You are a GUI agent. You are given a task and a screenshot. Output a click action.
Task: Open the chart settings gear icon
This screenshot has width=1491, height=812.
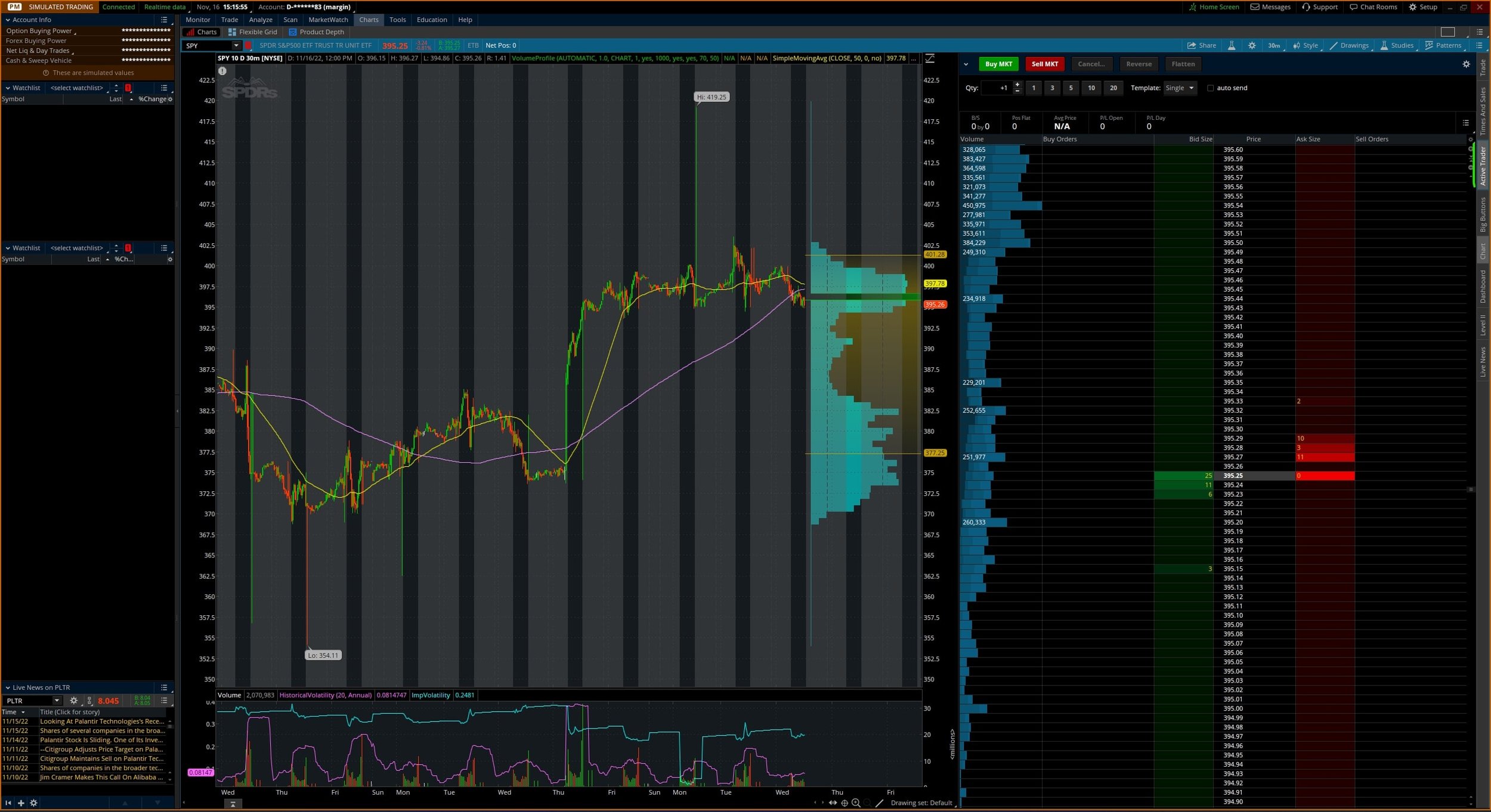1252,45
